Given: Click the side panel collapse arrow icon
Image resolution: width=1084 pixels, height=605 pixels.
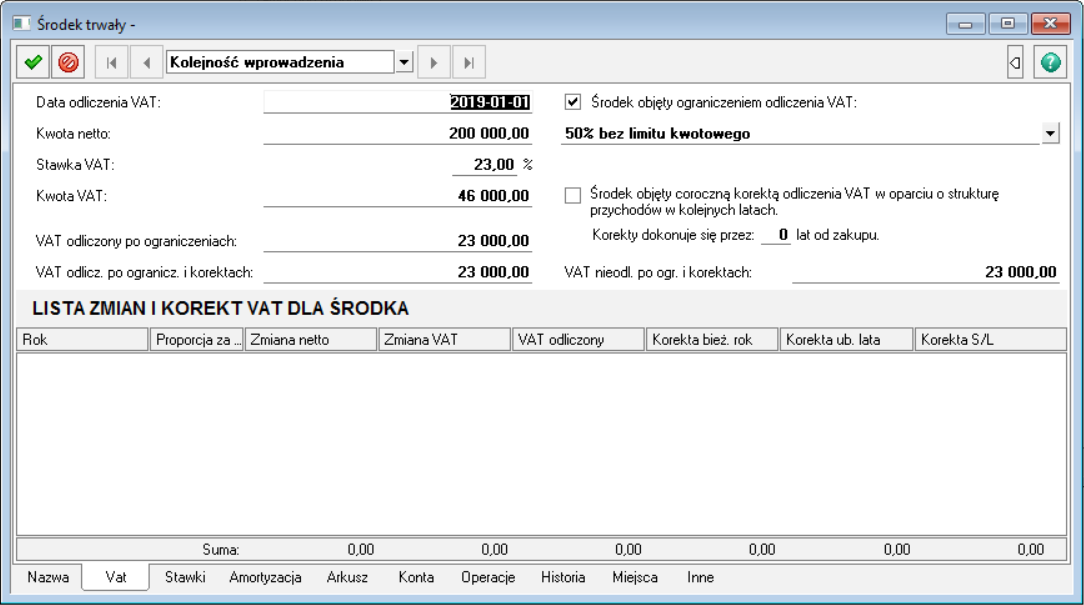Looking at the screenshot, I should coord(1015,62).
